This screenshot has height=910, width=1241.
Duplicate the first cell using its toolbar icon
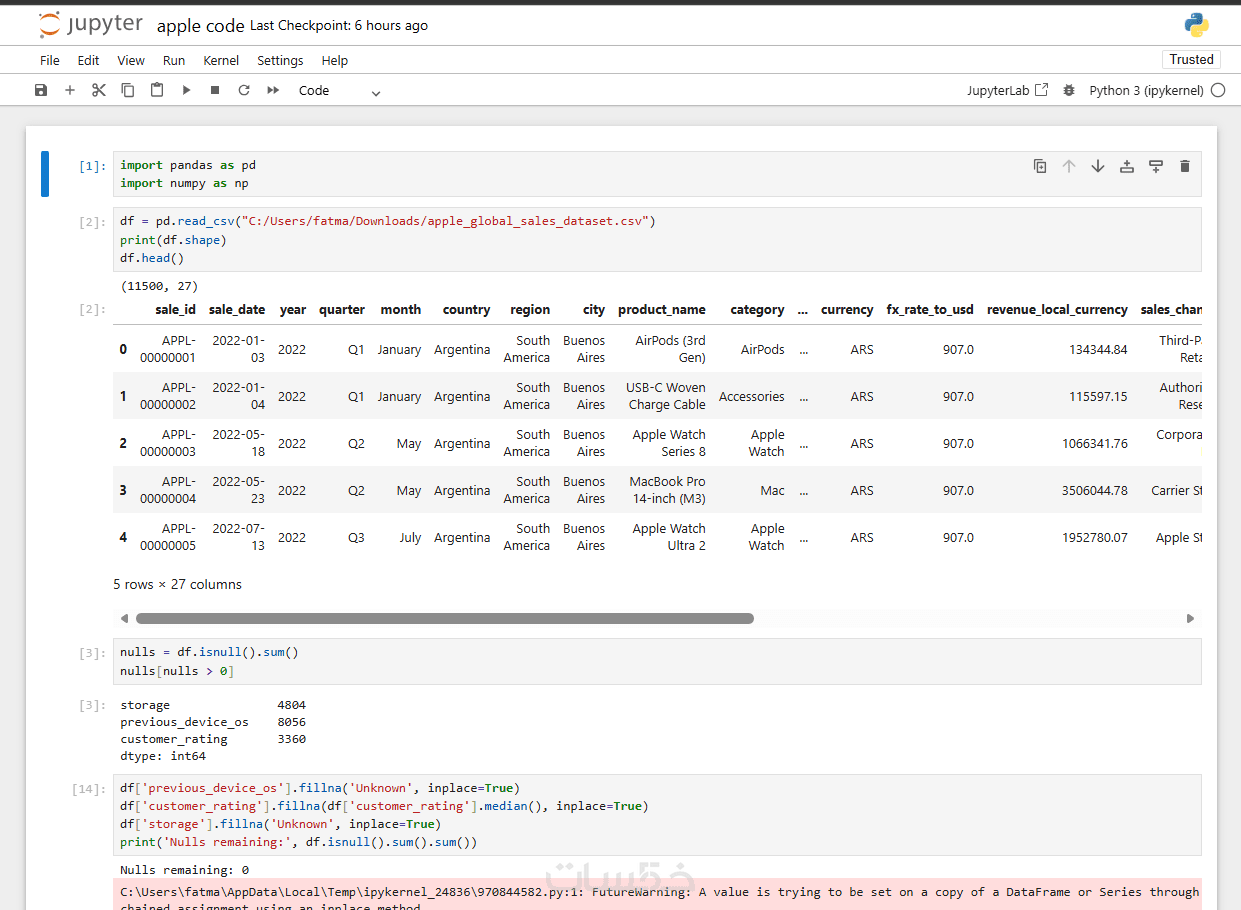(1040, 166)
